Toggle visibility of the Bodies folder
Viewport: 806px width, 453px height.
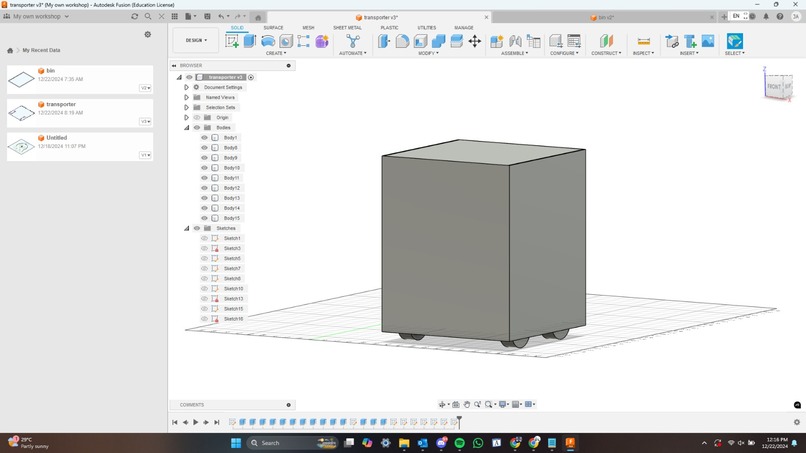tap(196, 128)
